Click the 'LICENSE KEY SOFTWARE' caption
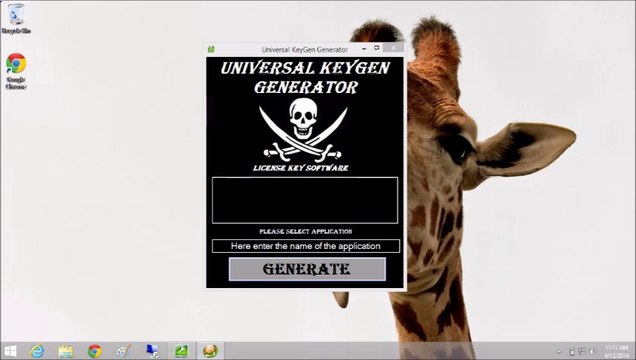The width and height of the screenshot is (636, 360). tap(301, 168)
